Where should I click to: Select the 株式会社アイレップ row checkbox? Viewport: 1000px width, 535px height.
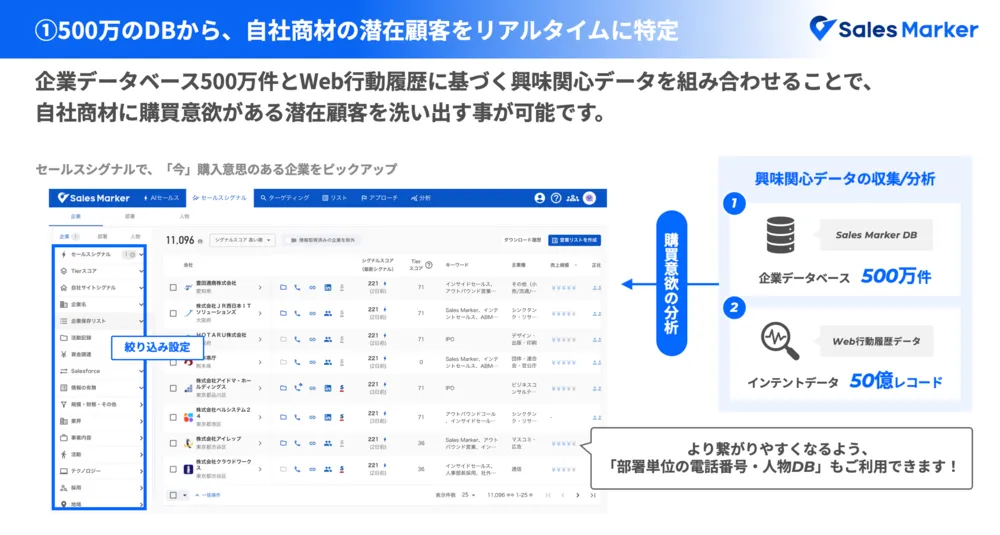173,442
